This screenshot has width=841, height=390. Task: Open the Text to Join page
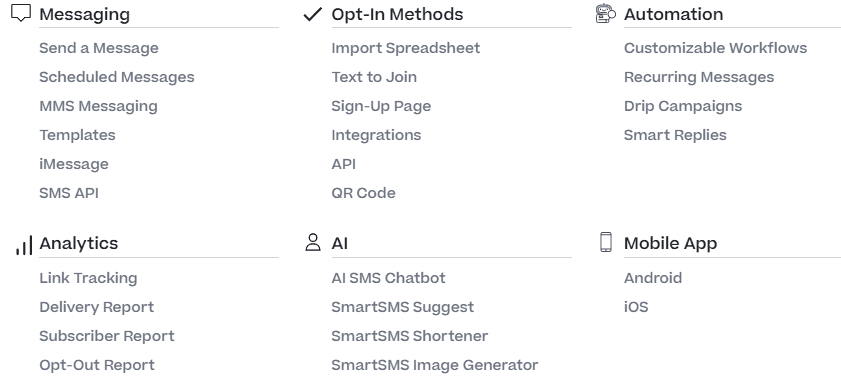coord(374,77)
